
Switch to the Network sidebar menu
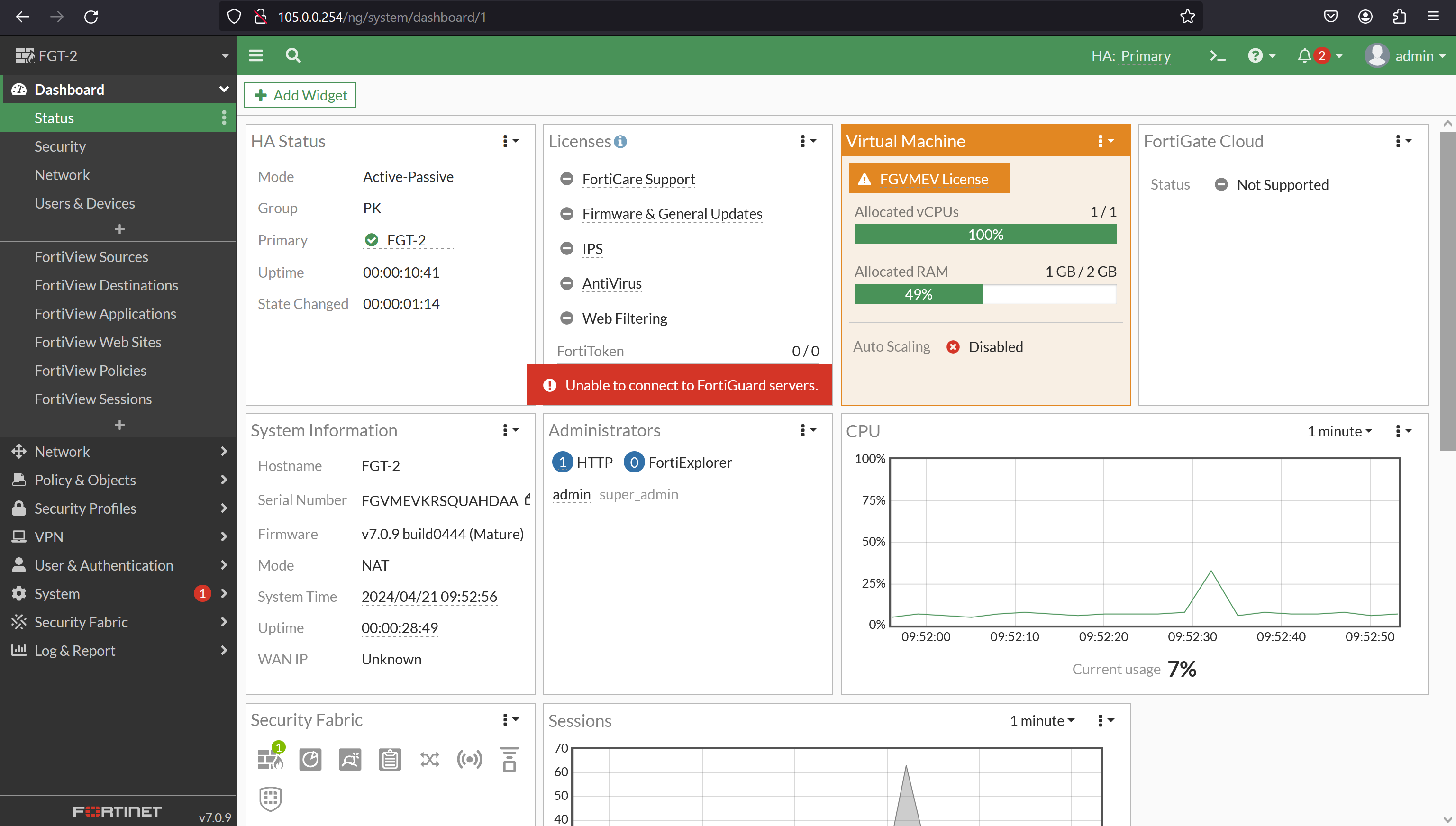tap(63, 451)
